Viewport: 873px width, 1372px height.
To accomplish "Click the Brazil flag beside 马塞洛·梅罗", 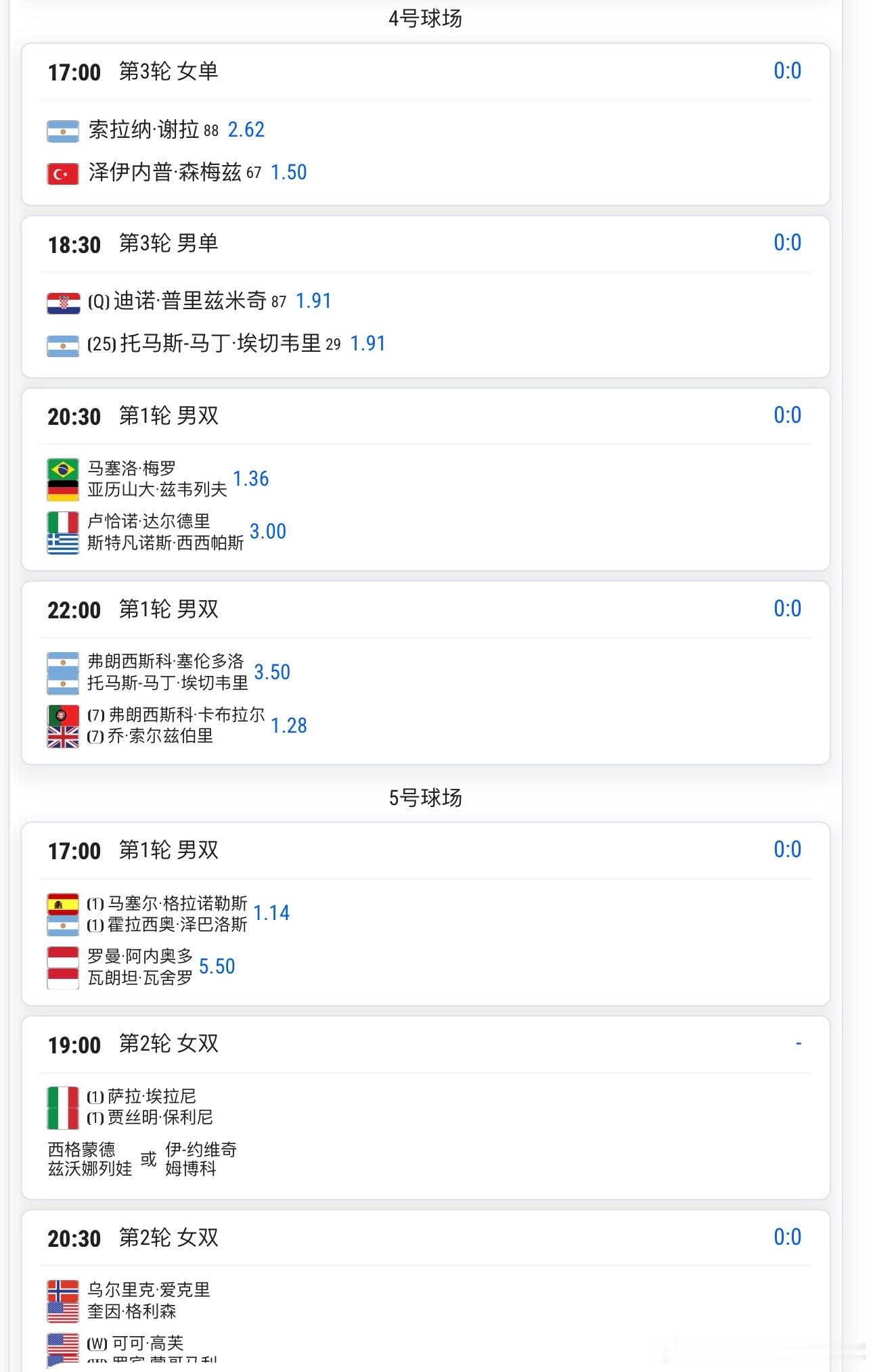I will [x=63, y=469].
